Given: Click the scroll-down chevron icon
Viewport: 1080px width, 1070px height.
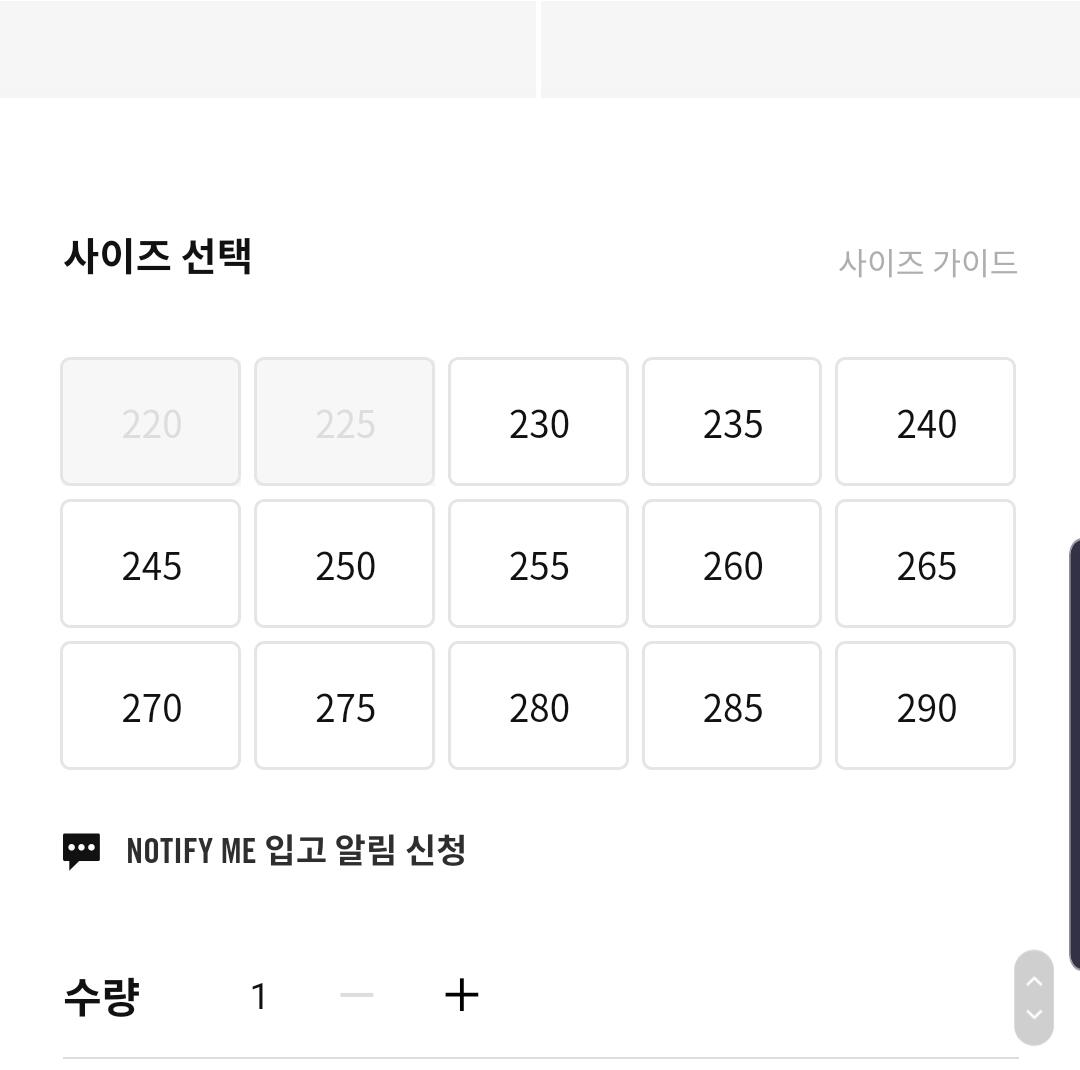Looking at the screenshot, I should click(1034, 1014).
